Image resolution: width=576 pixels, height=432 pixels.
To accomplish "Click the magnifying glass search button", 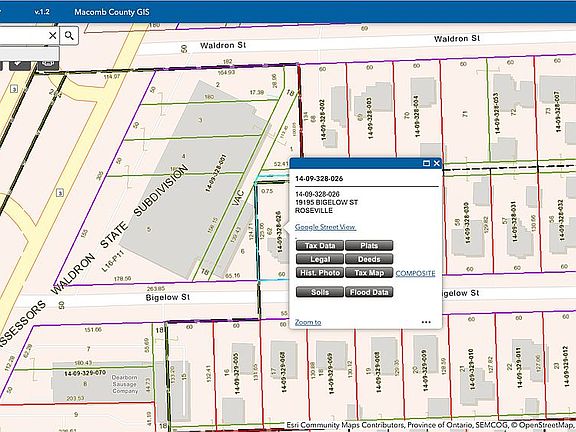I will [x=69, y=36].
